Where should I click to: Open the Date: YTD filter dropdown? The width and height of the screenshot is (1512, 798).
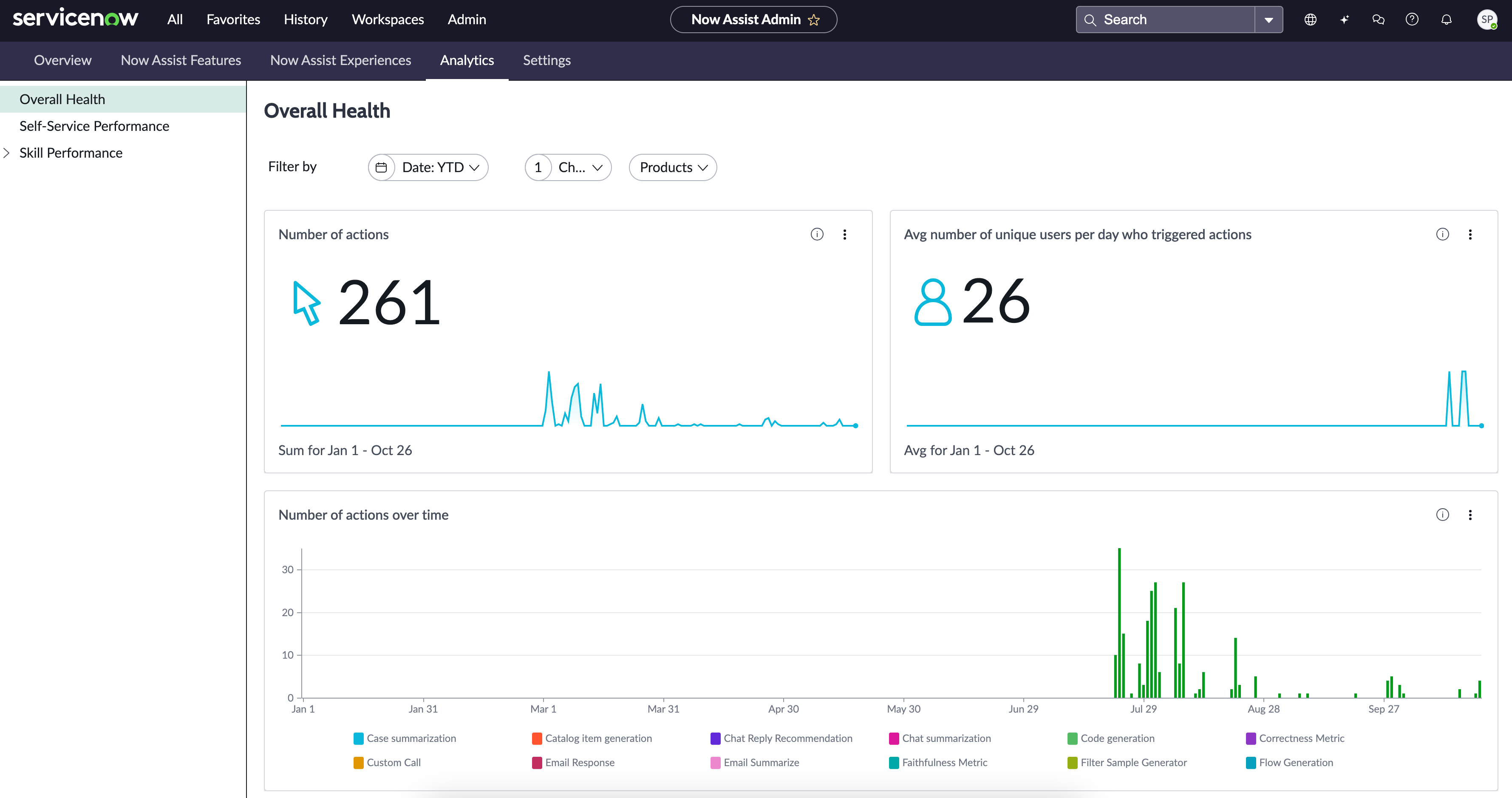coord(428,167)
